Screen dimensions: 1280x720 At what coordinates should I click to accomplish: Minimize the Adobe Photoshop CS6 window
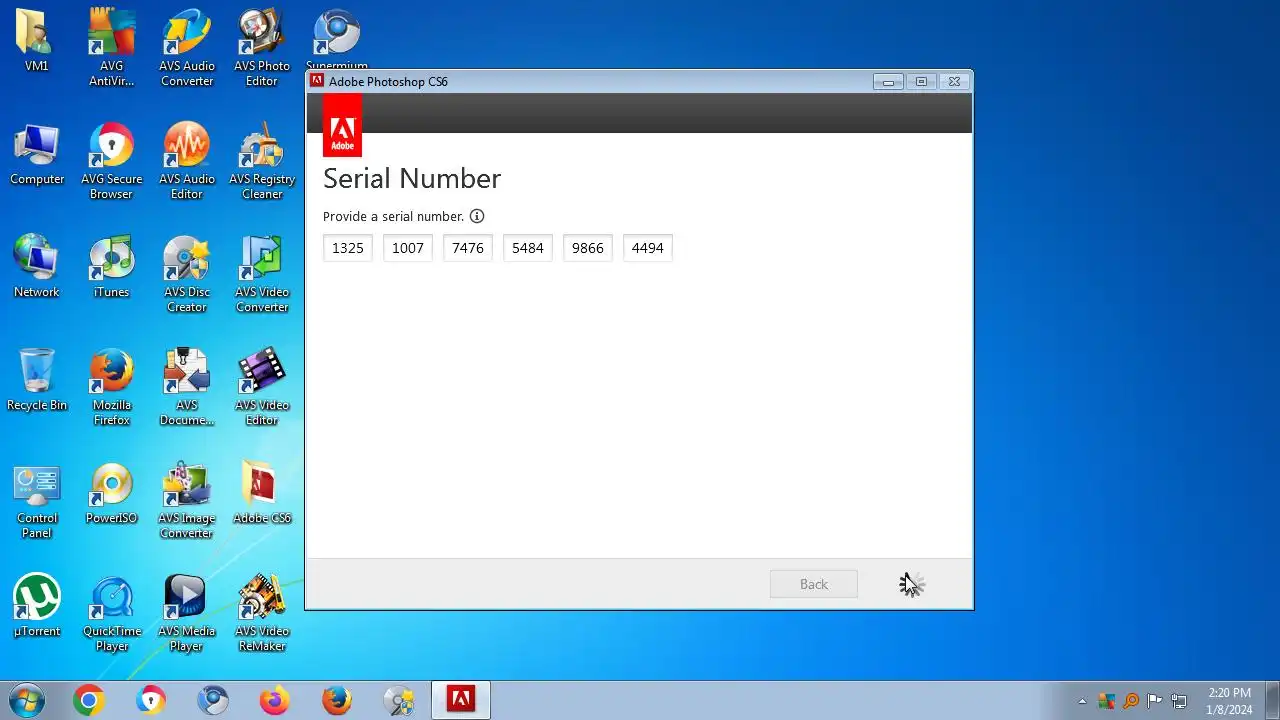[x=888, y=82]
